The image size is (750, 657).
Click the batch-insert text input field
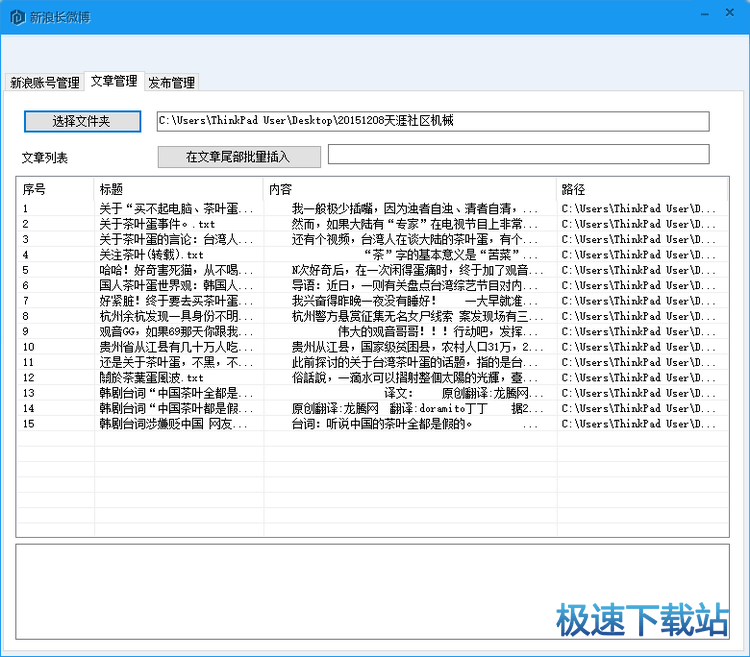pos(518,154)
